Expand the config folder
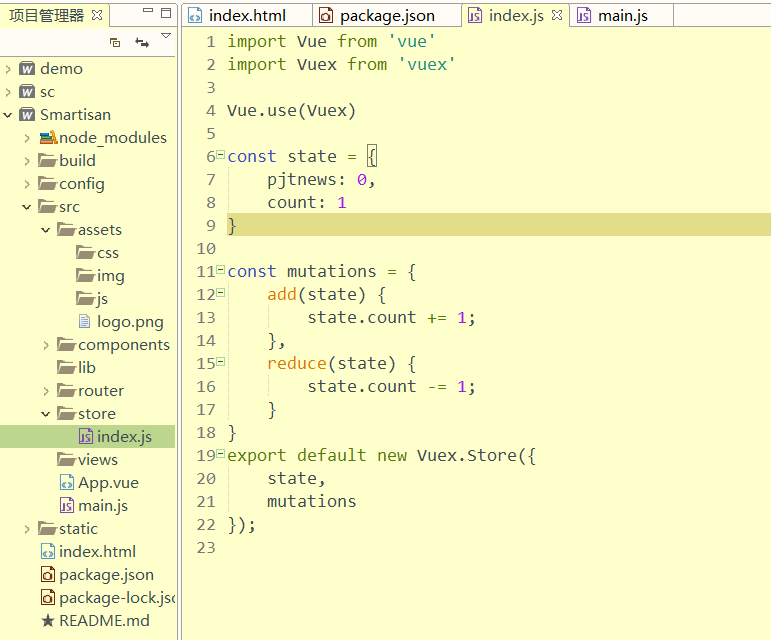Image resolution: width=771 pixels, height=640 pixels. pyautogui.click(x=27, y=184)
